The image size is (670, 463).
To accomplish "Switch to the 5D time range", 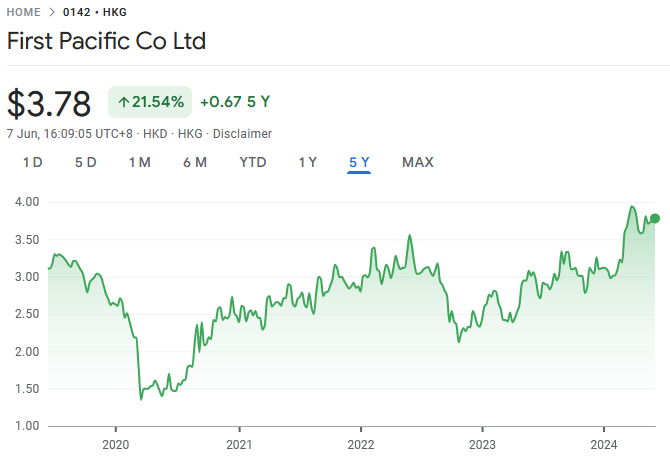I will point(85,162).
